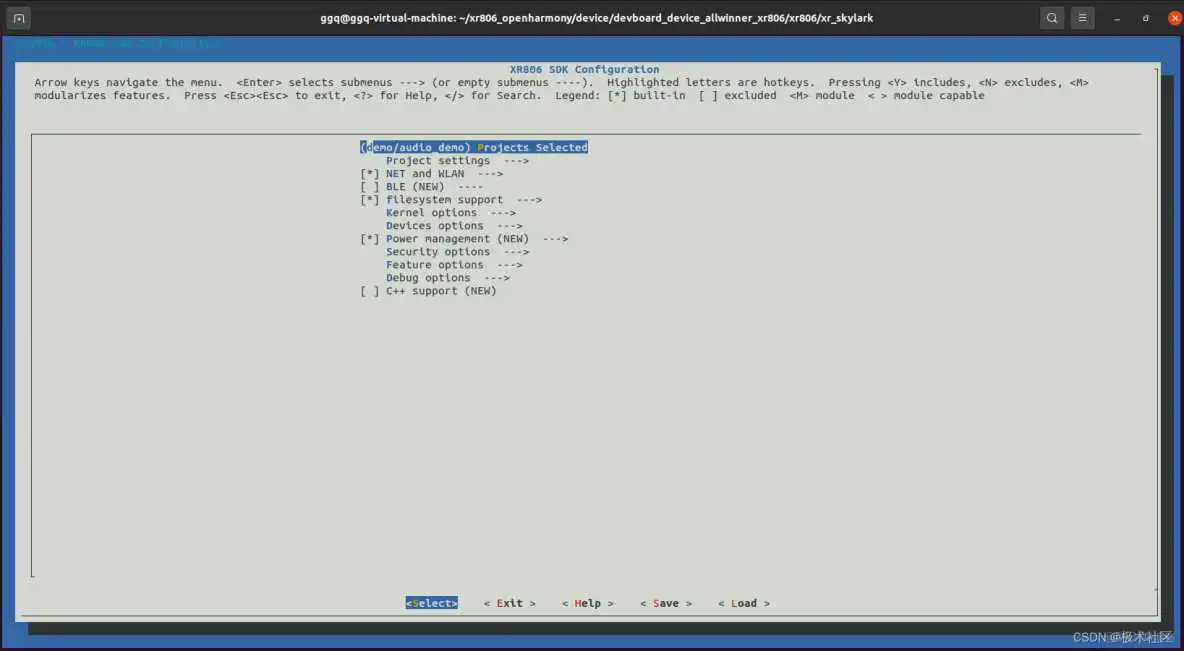Enable the BLE (NEW) option

[x=370, y=187]
